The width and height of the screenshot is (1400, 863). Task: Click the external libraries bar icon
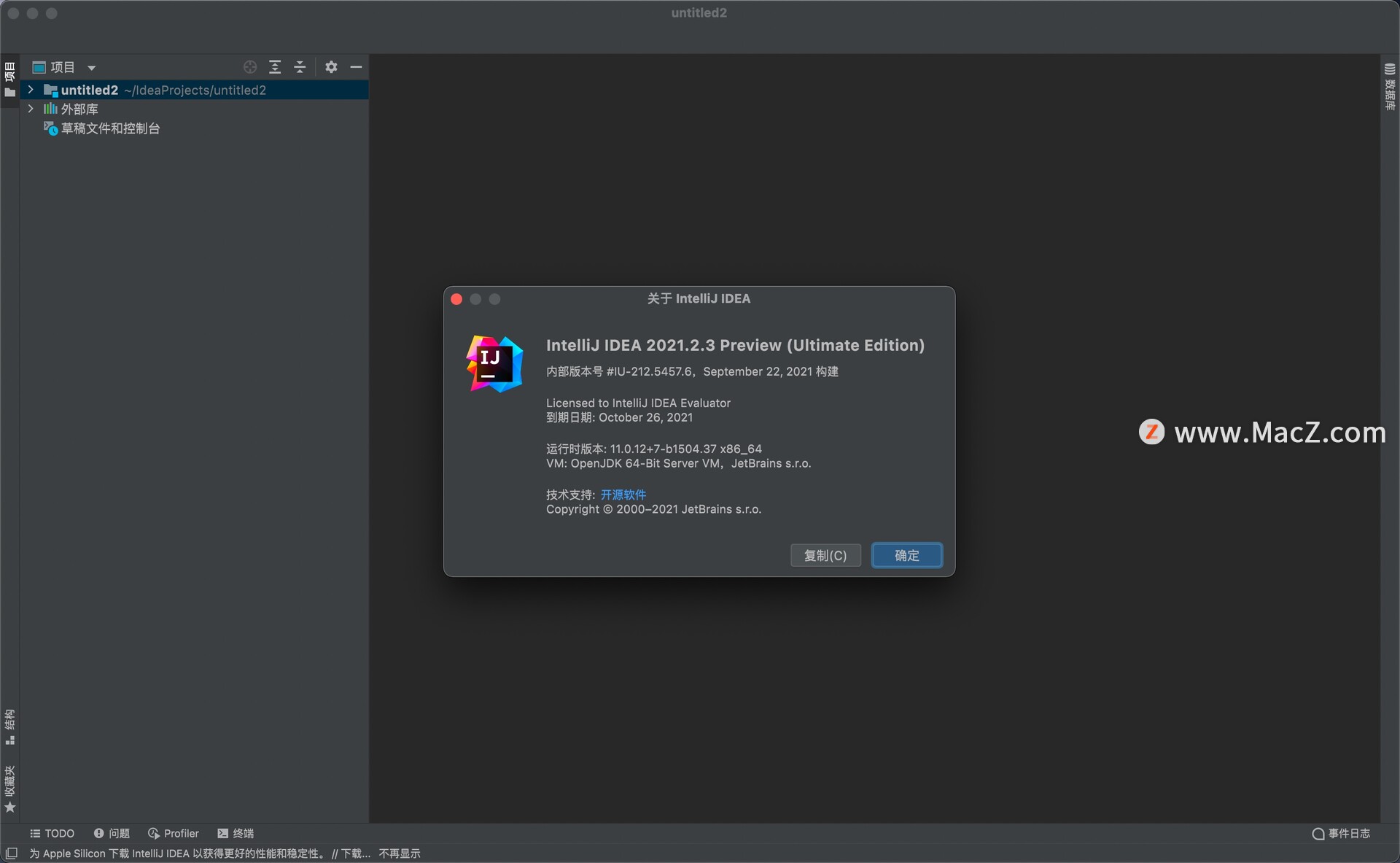[x=50, y=109]
